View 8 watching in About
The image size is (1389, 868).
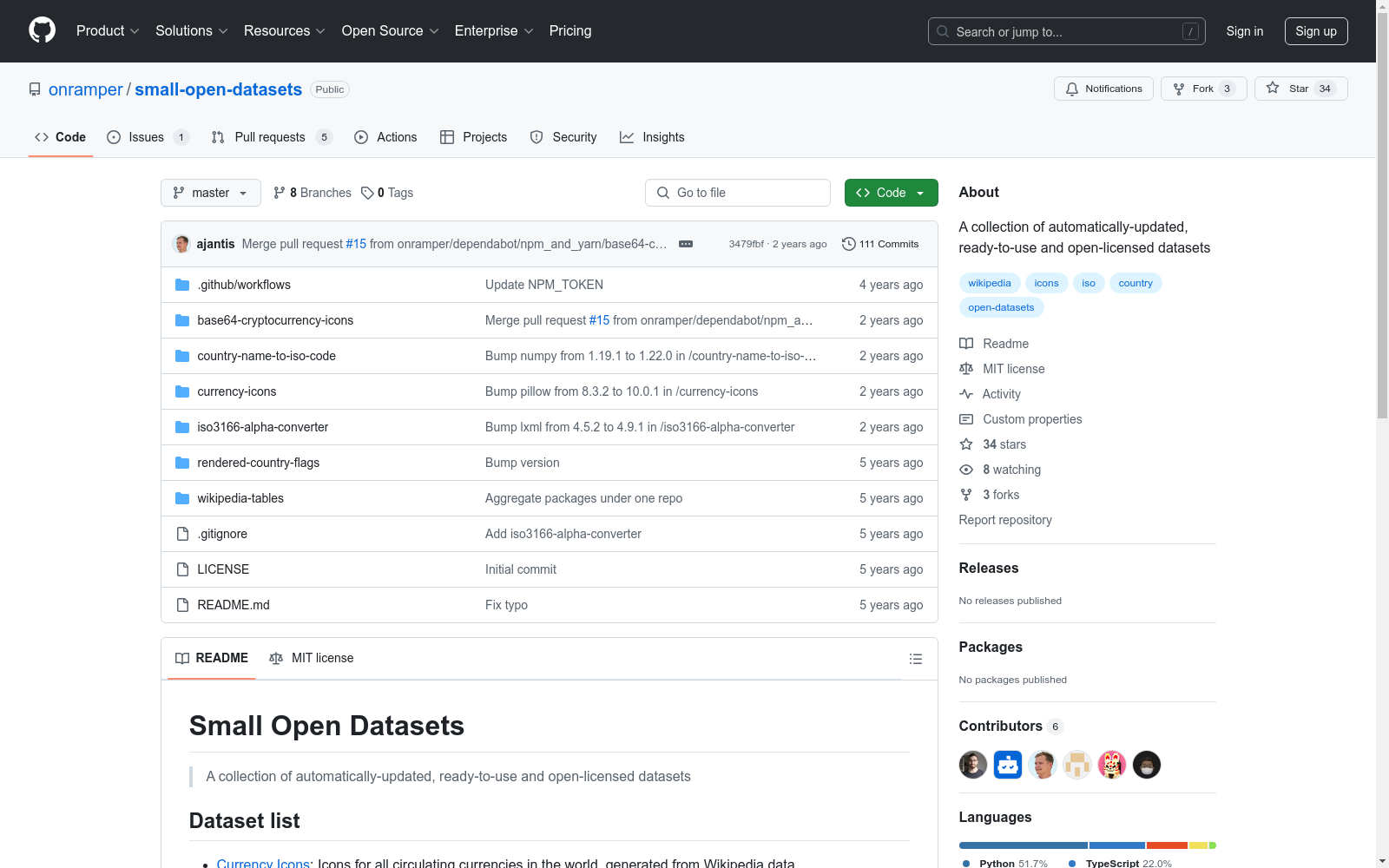coord(1000,470)
